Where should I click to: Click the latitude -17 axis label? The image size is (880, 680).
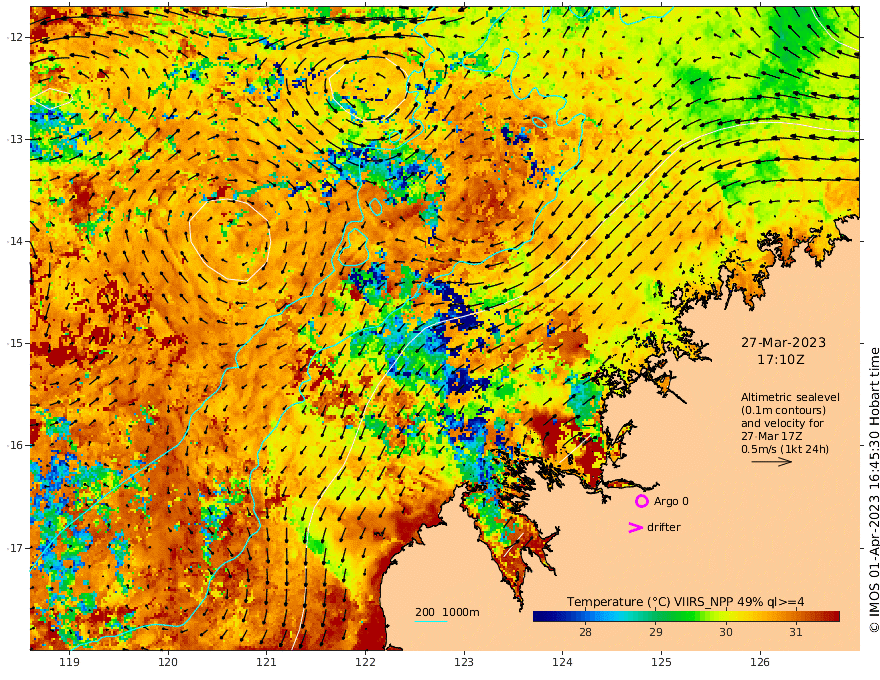[15, 548]
